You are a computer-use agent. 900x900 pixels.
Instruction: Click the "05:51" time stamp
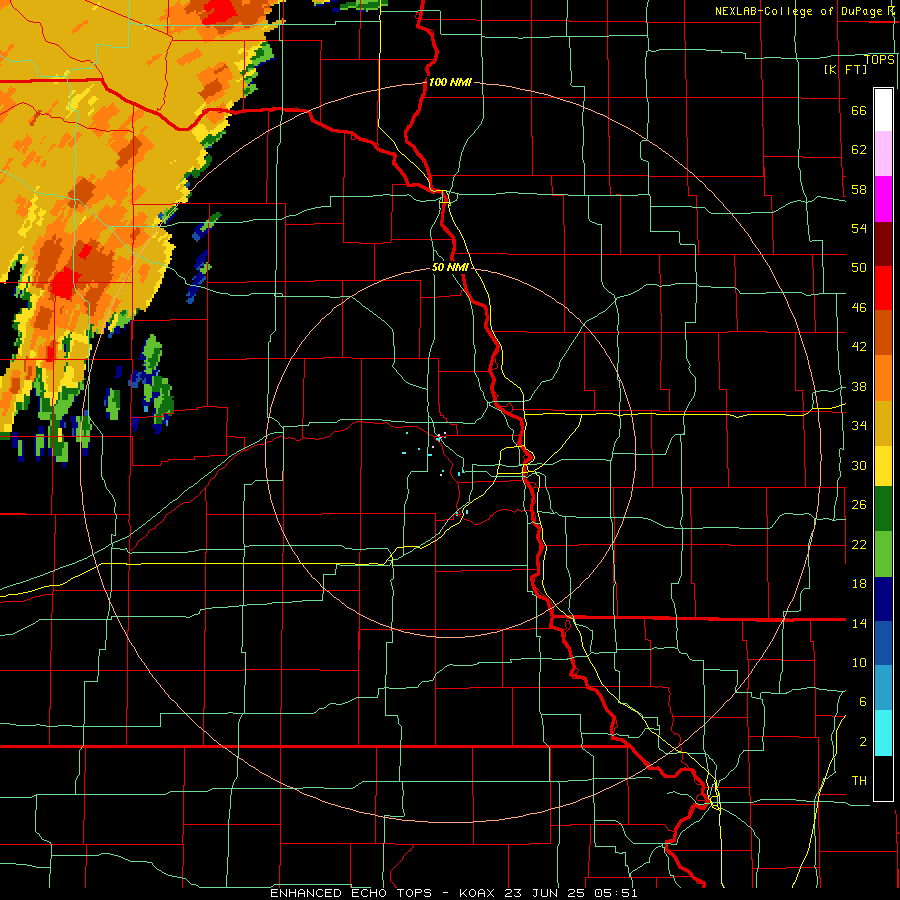coord(615,893)
